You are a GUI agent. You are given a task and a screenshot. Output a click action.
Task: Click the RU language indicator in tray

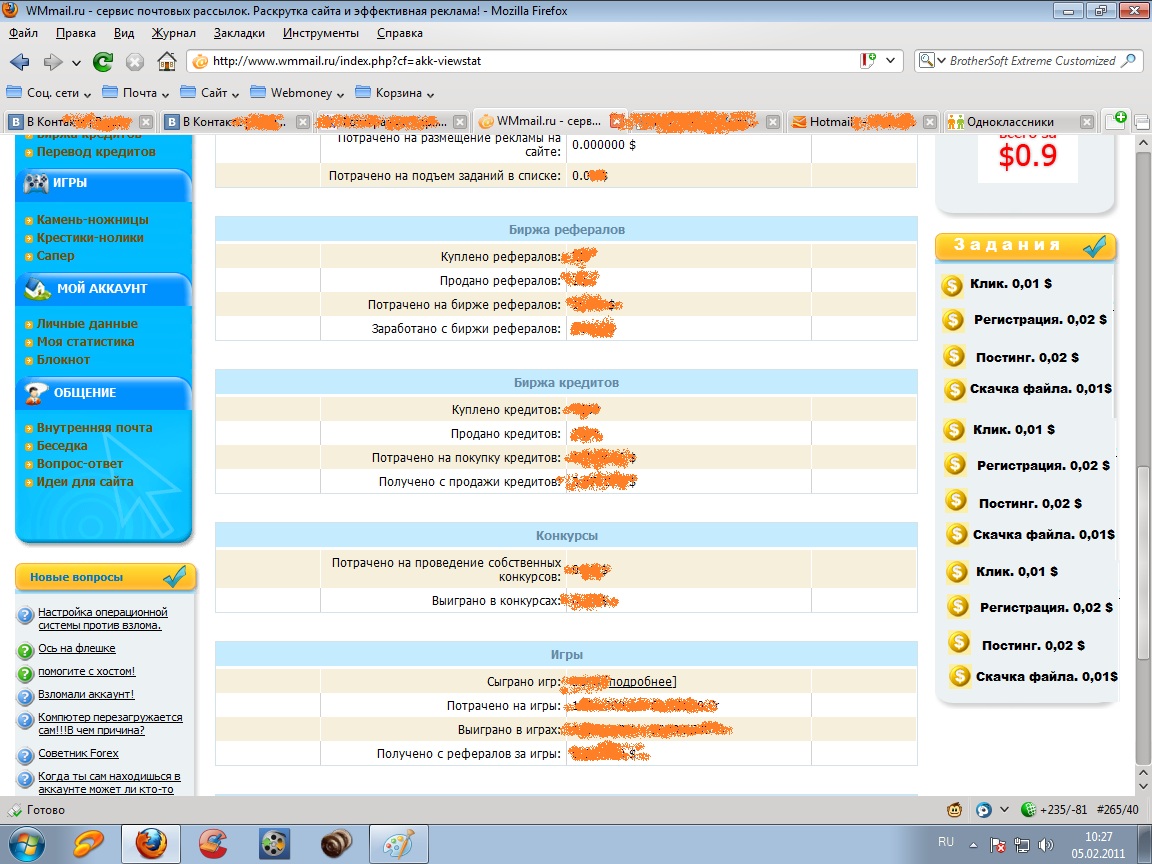946,842
